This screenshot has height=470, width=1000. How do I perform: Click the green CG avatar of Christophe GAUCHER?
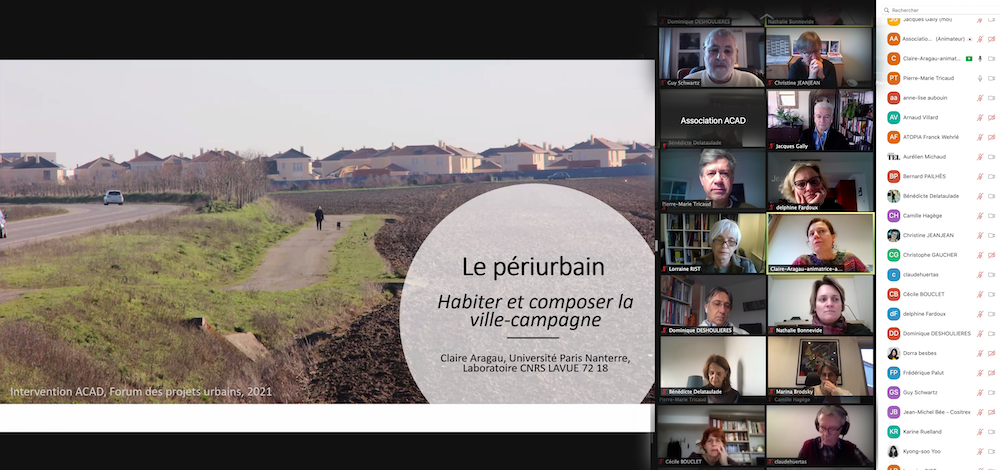click(x=893, y=254)
